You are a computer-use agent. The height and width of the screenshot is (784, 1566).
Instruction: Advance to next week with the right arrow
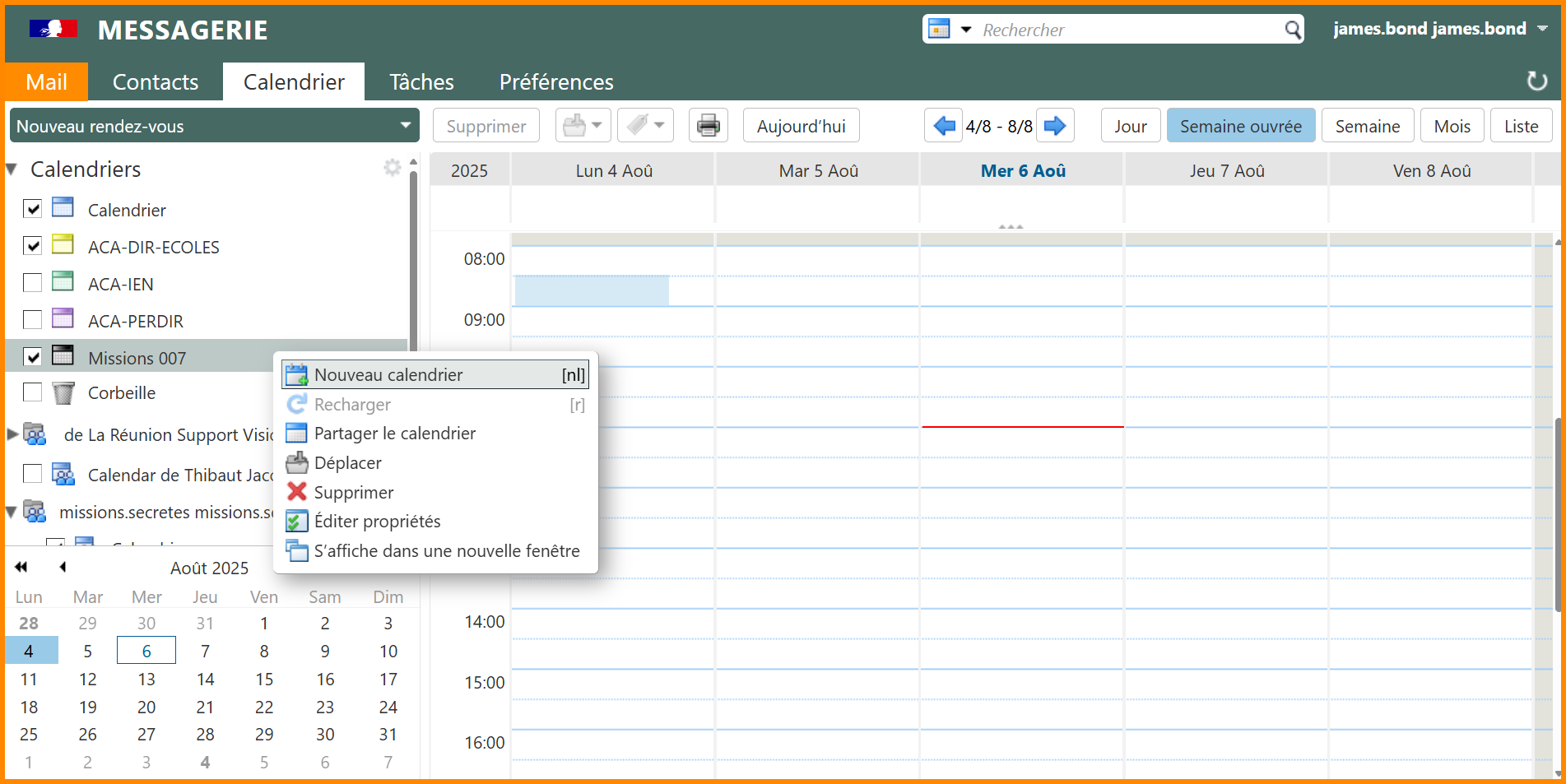[x=1055, y=126]
